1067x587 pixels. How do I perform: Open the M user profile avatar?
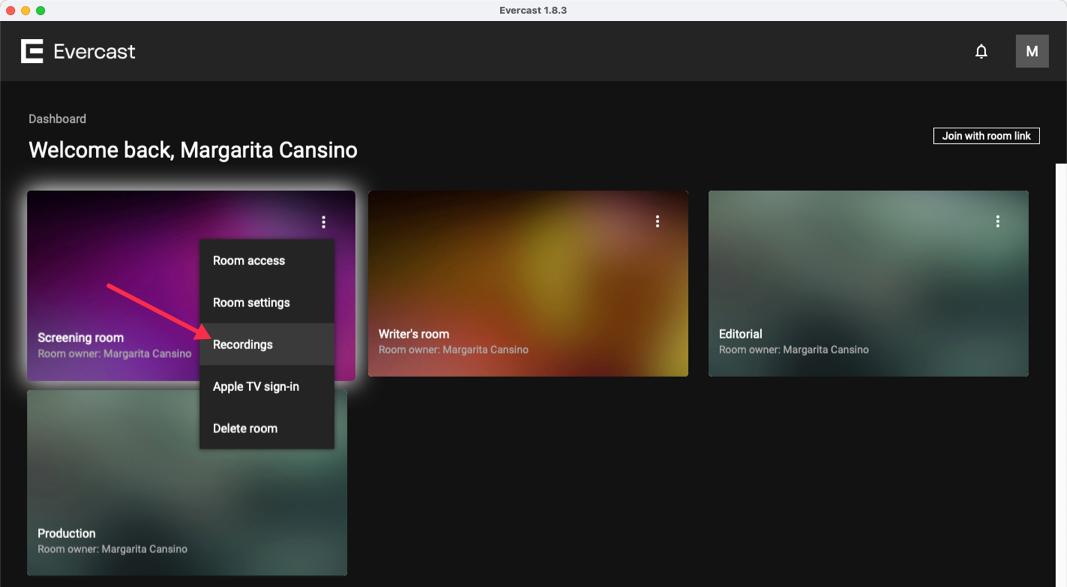(x=1032, y=51)
